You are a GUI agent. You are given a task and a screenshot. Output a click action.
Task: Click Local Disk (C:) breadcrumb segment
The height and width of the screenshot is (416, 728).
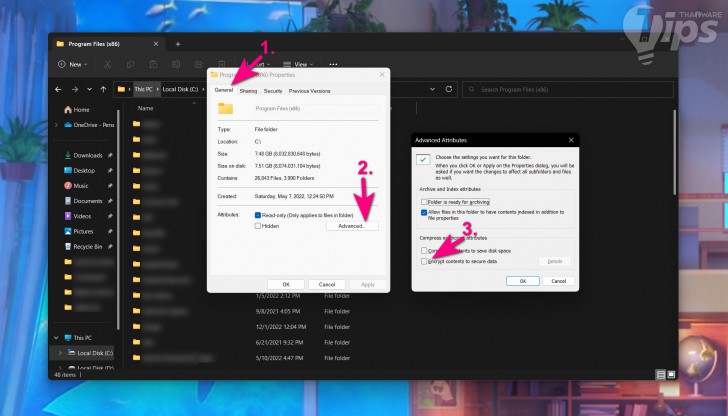(180, 89)
